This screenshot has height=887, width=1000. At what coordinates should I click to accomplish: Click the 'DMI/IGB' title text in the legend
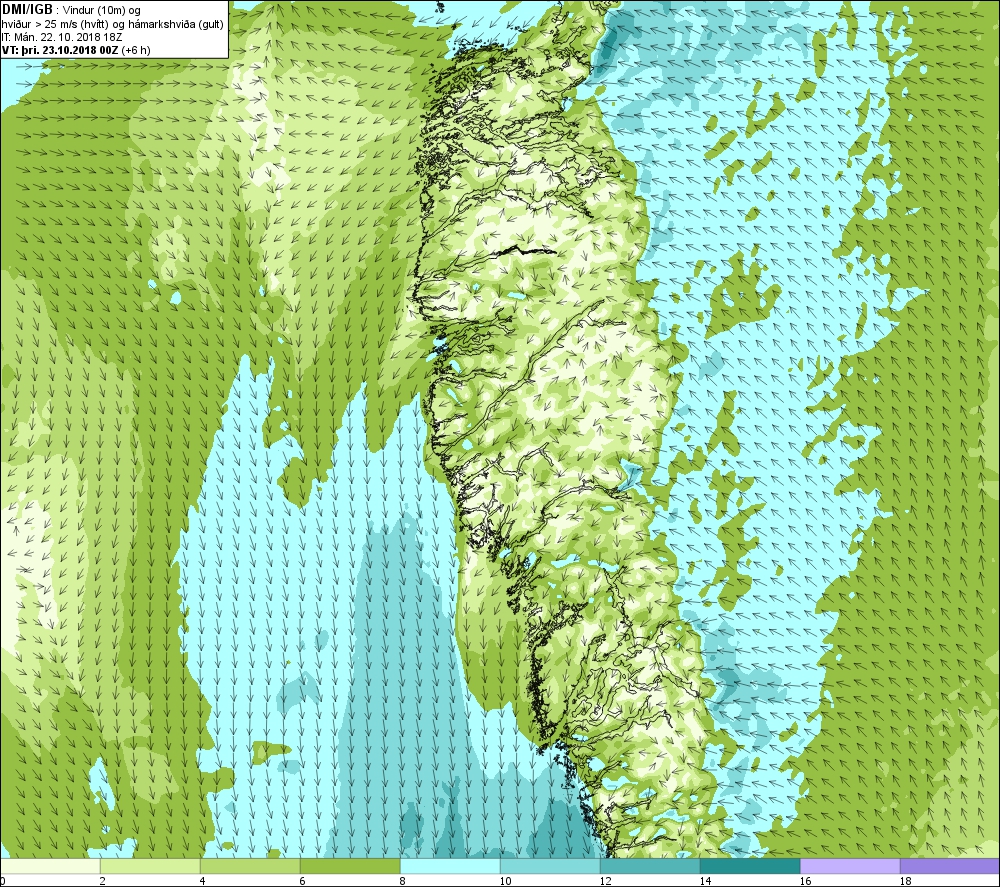pos(27,10)
